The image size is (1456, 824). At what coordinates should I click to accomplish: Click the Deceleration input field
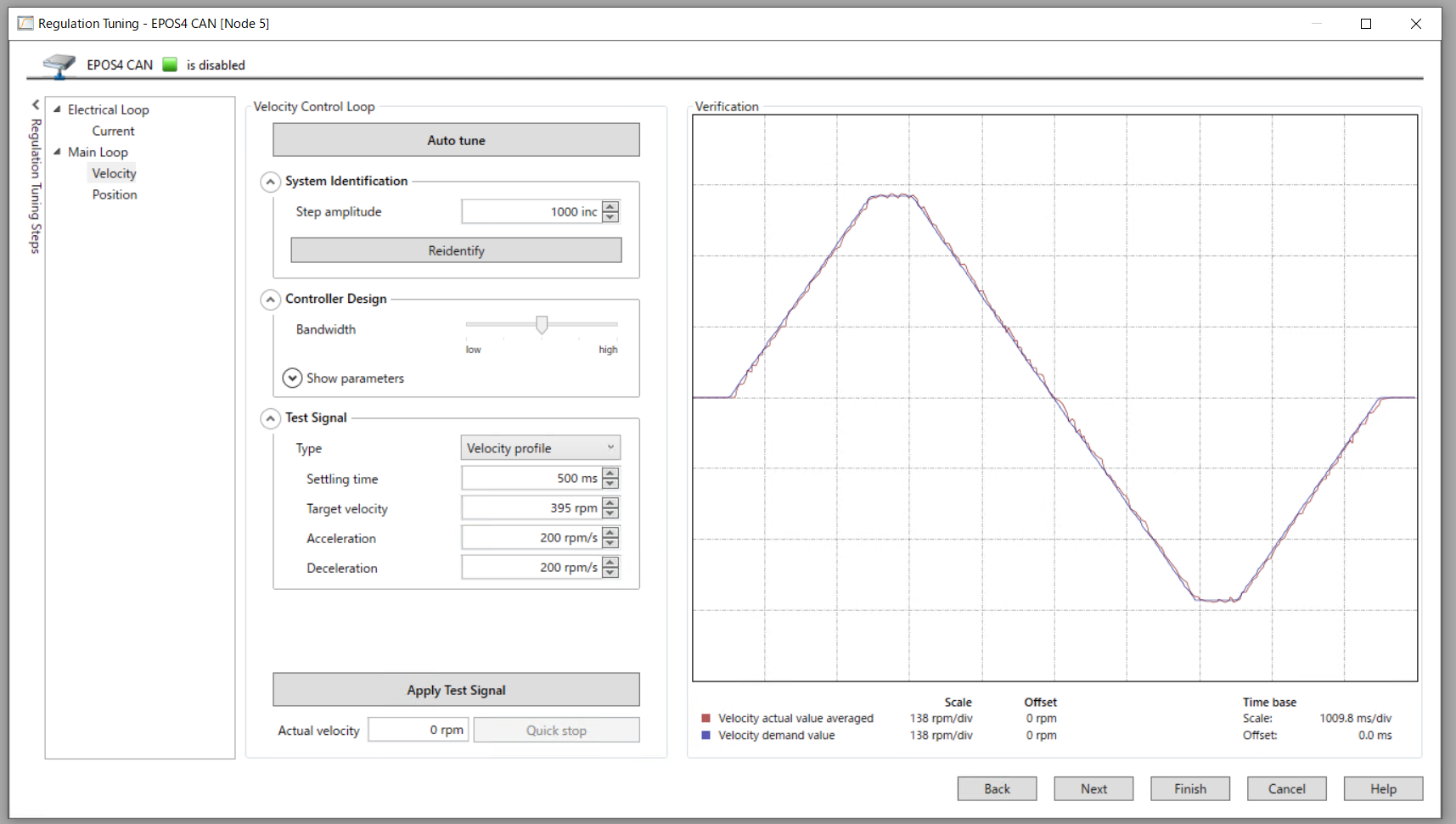[531, 567]
